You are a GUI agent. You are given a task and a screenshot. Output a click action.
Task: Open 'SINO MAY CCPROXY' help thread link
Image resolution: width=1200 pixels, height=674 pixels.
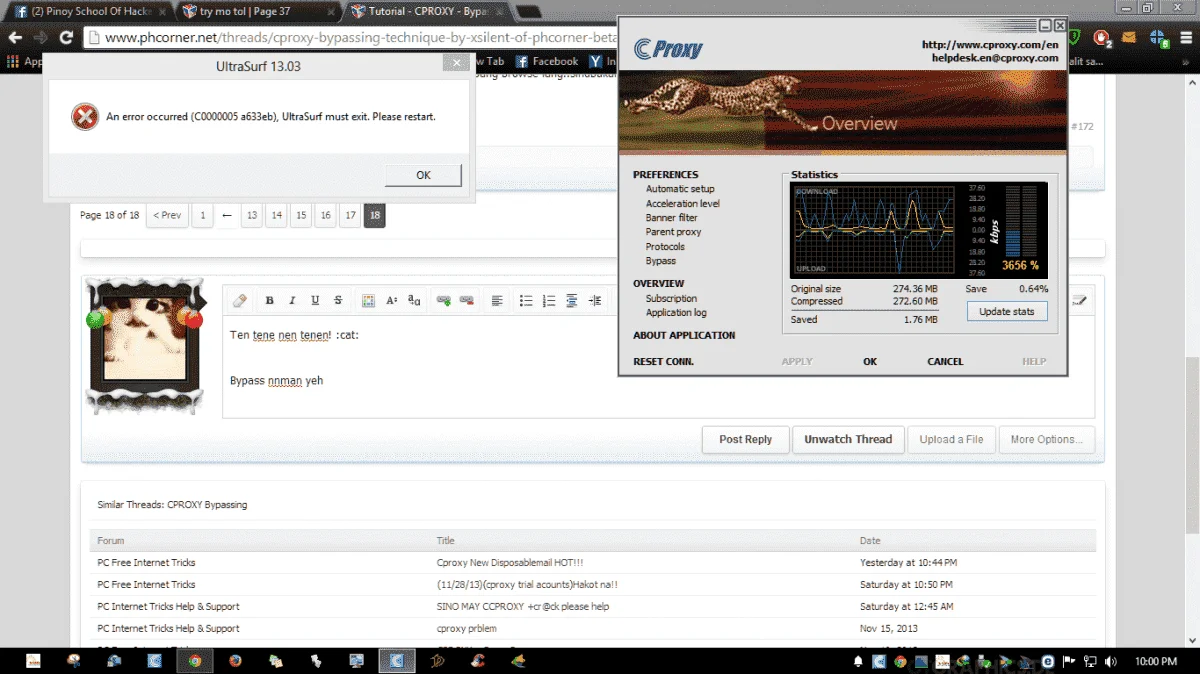click(523, 607)
